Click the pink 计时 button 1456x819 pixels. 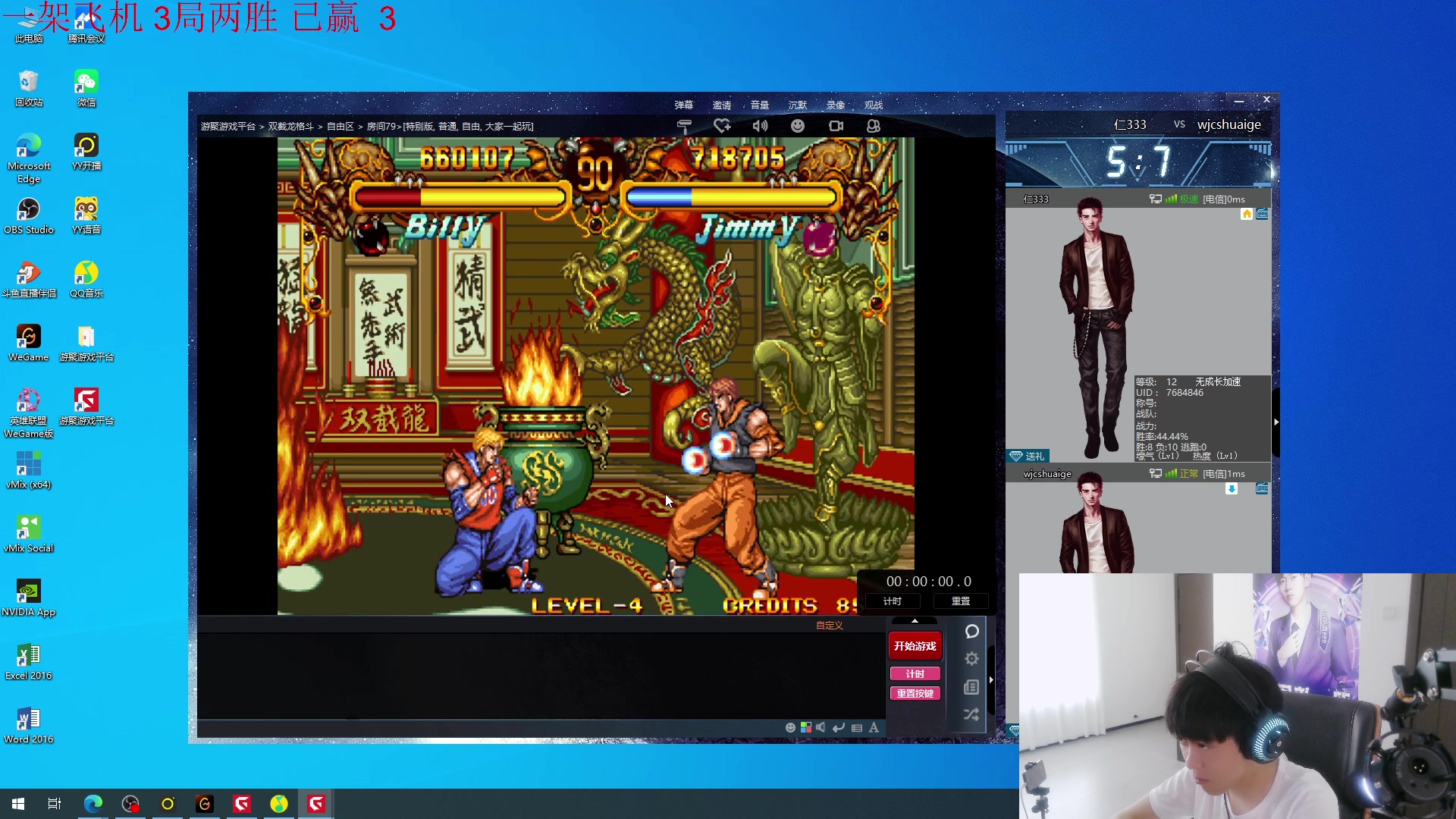point(915,674)
